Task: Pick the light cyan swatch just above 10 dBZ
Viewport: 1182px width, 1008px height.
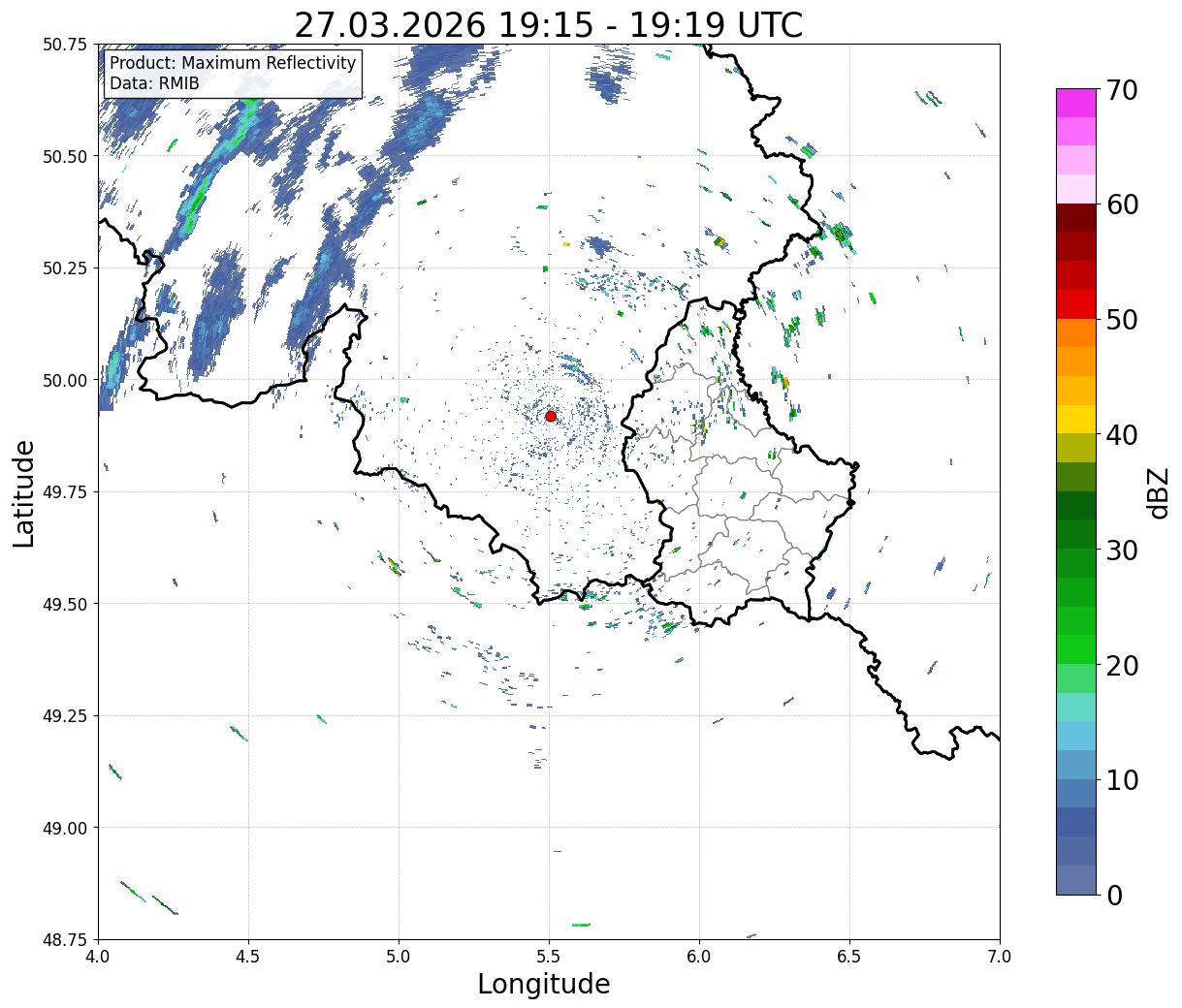Action: point(1076,765)
